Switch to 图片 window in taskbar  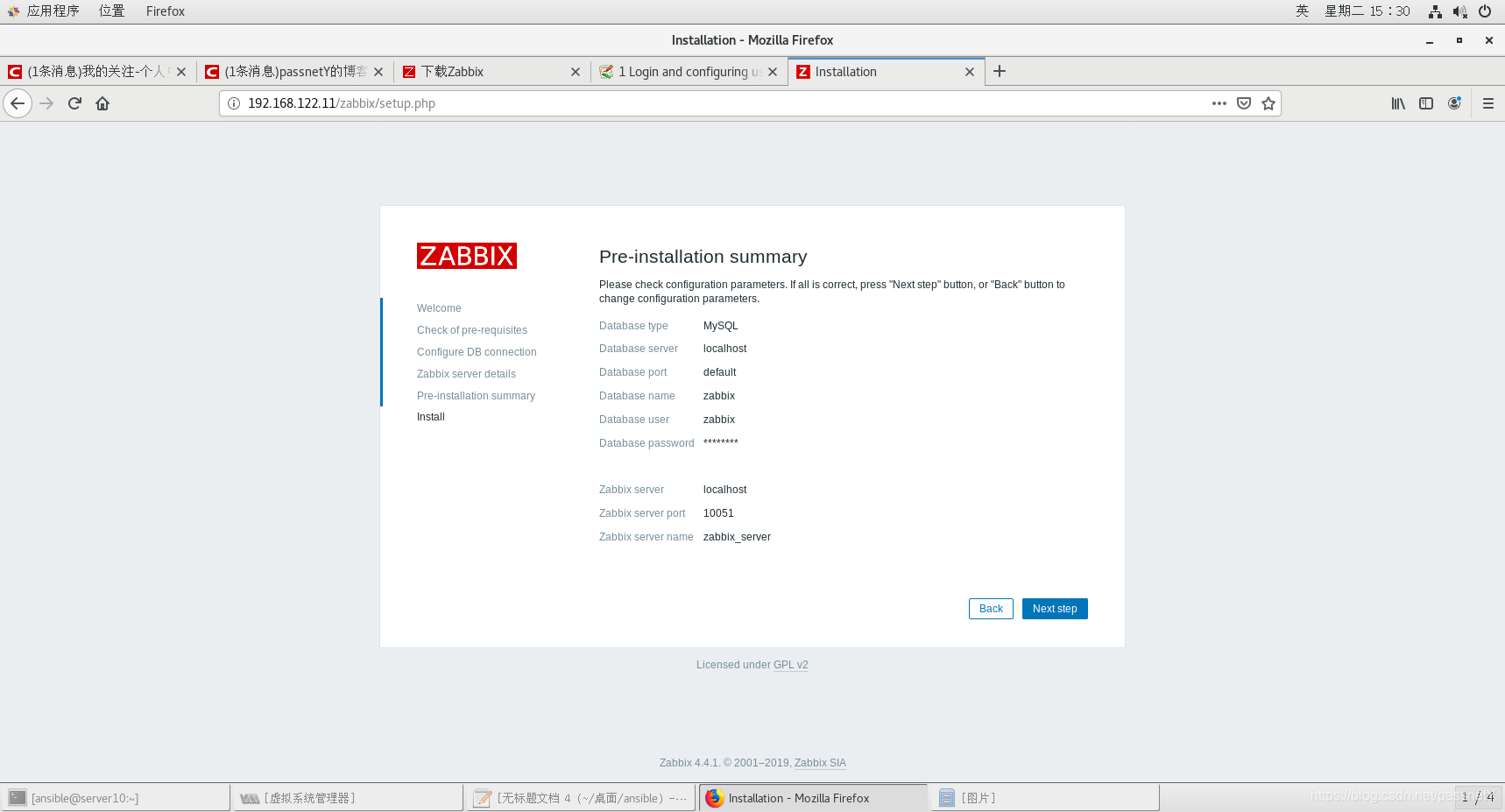(1045, 798)
